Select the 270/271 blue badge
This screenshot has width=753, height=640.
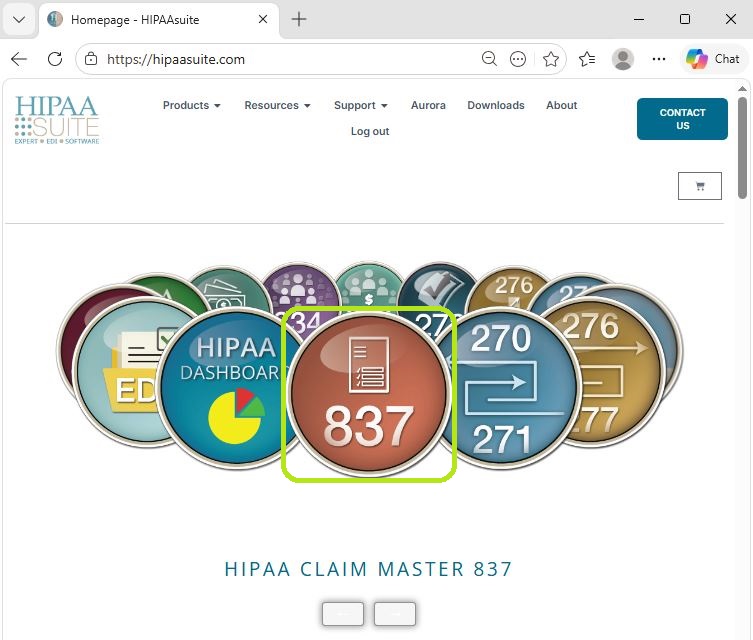click(509, 389)
